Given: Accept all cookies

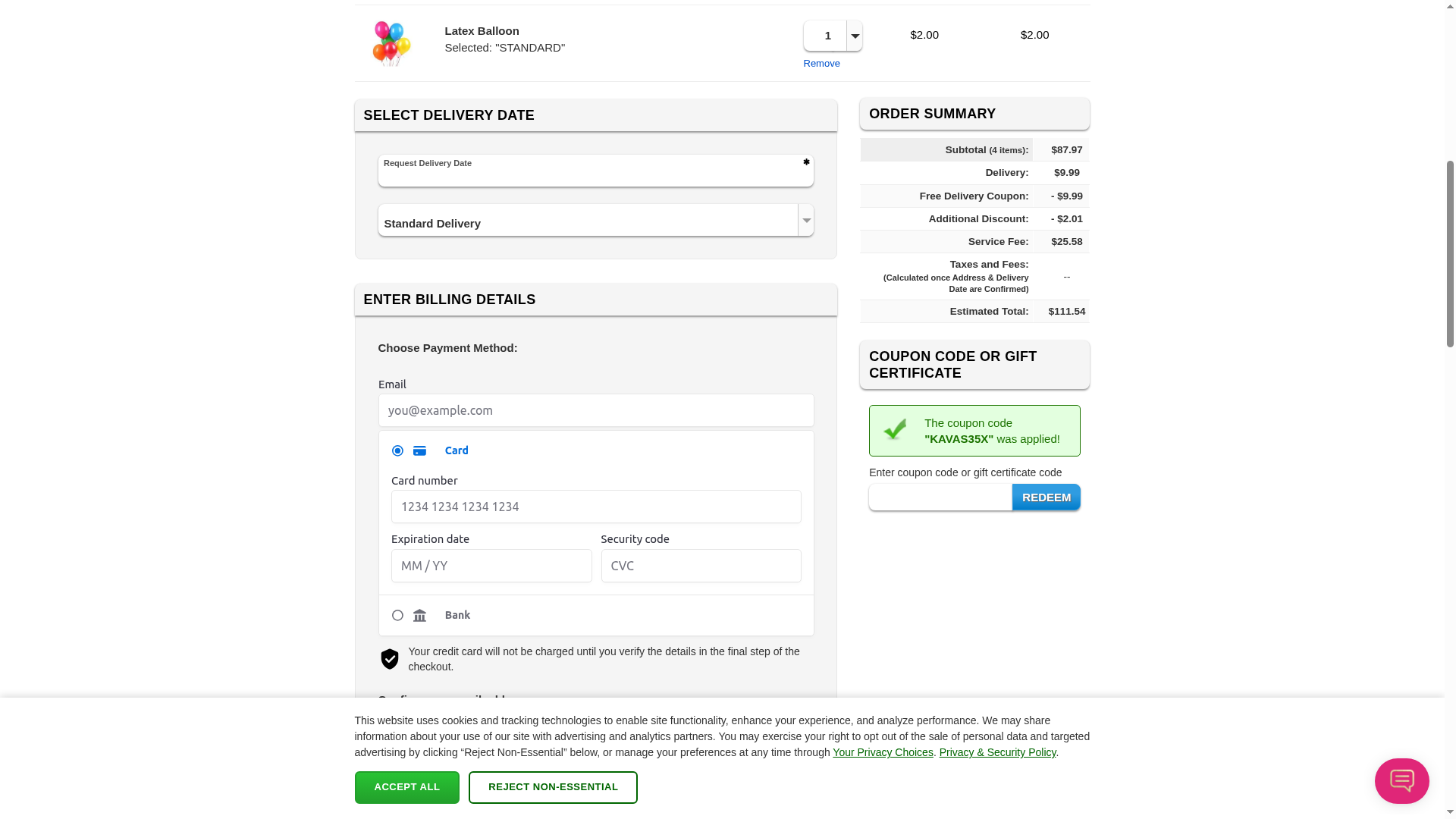Looking at the screenshot, I should point(406,787).
